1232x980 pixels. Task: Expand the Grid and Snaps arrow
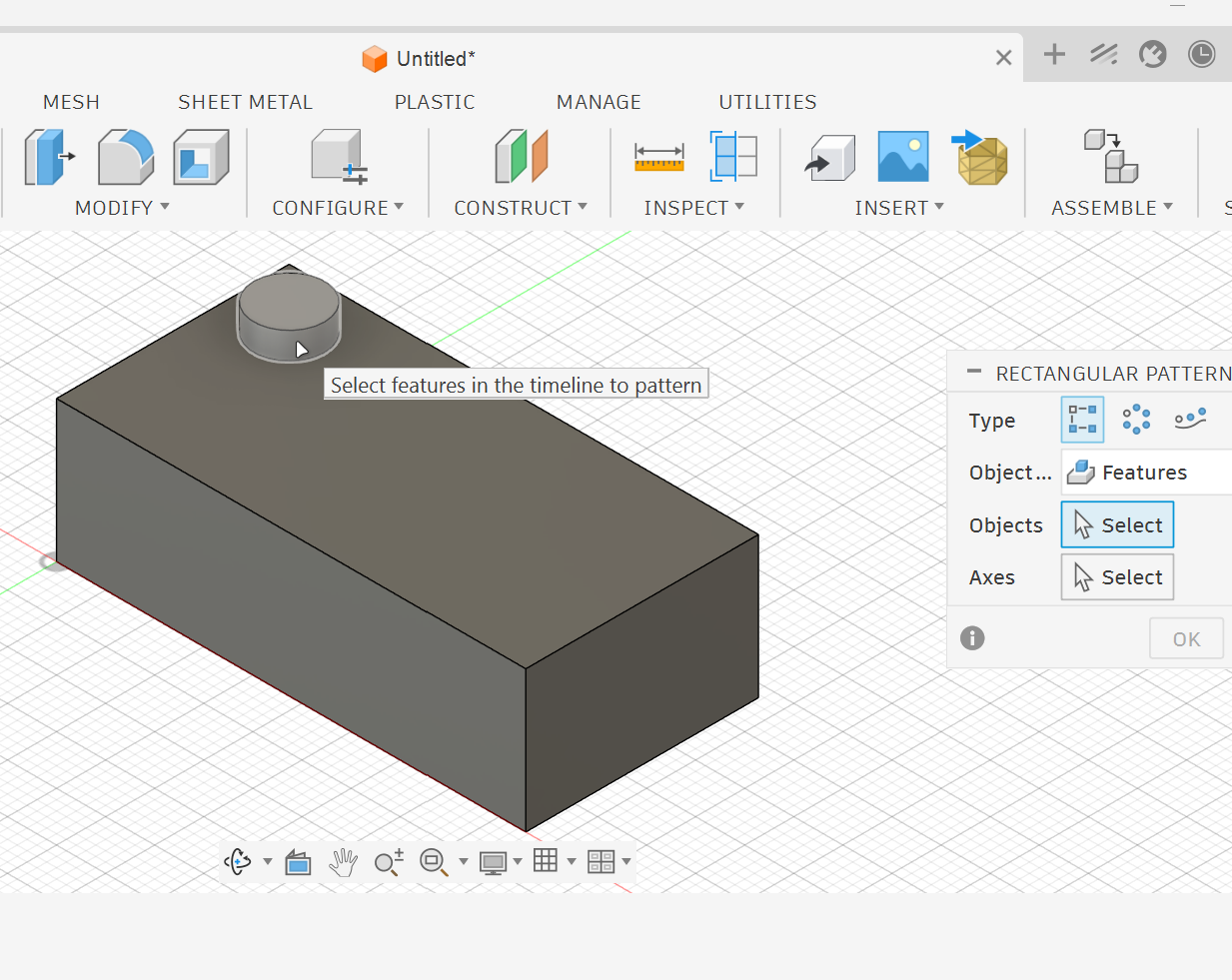pyautogui.click(x=572, y=861)
